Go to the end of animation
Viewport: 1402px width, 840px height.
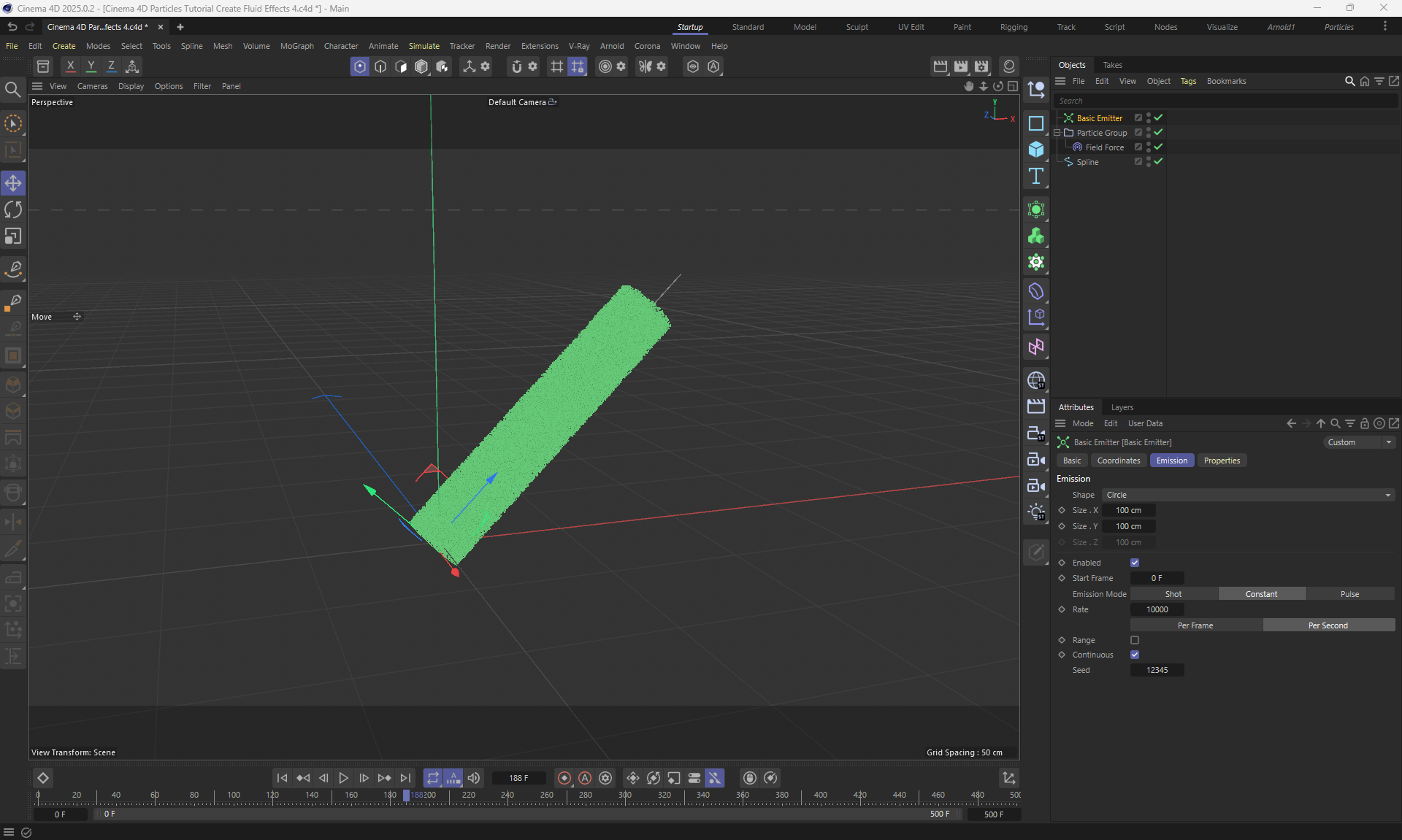point(405,778)
